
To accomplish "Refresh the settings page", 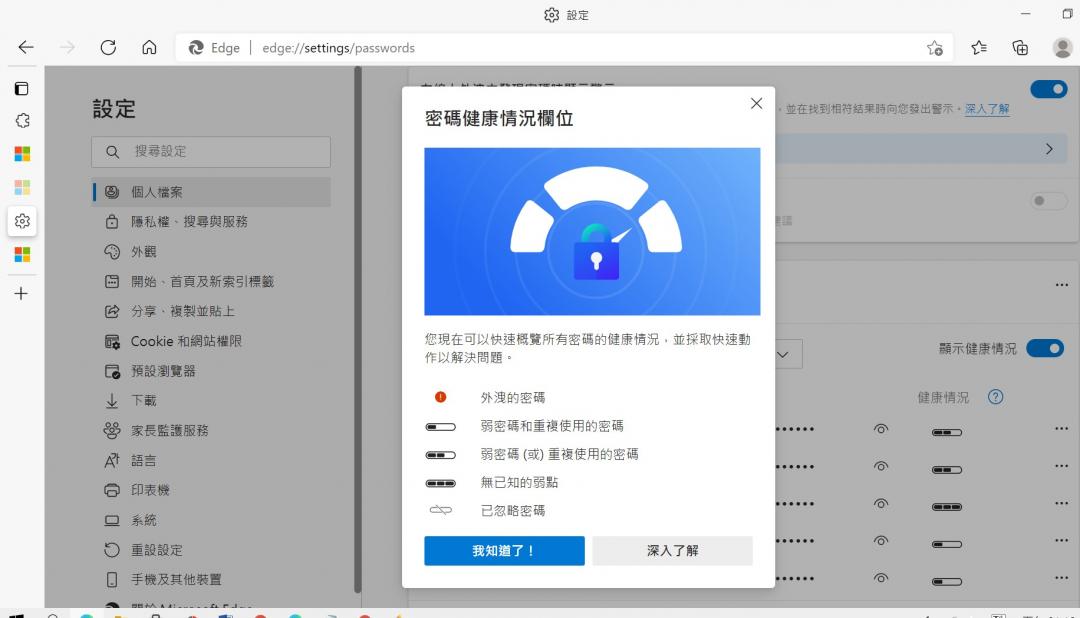I will pos(108,46).
